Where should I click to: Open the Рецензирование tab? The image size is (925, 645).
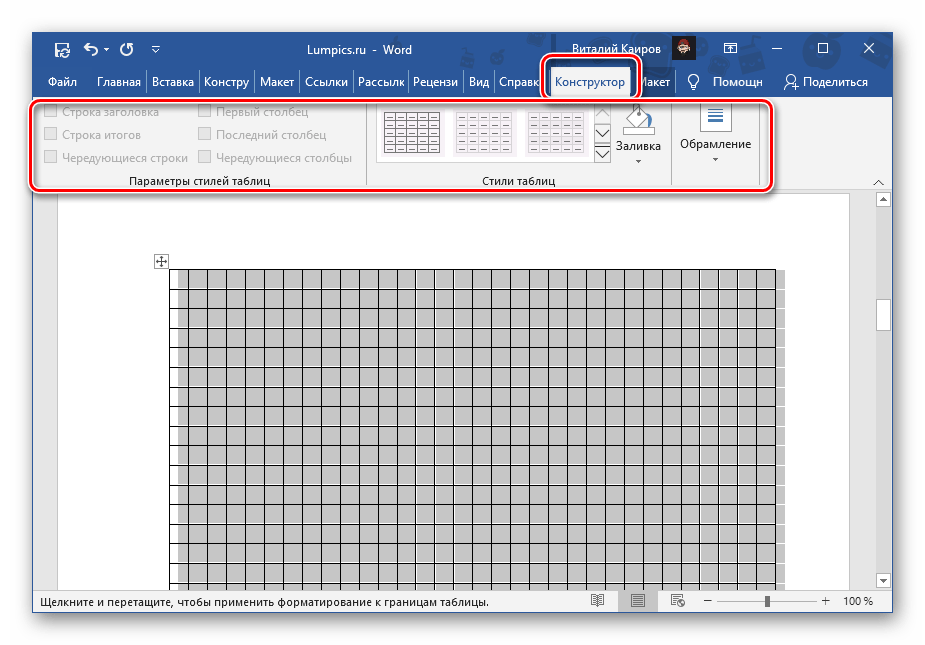(435, 82)
